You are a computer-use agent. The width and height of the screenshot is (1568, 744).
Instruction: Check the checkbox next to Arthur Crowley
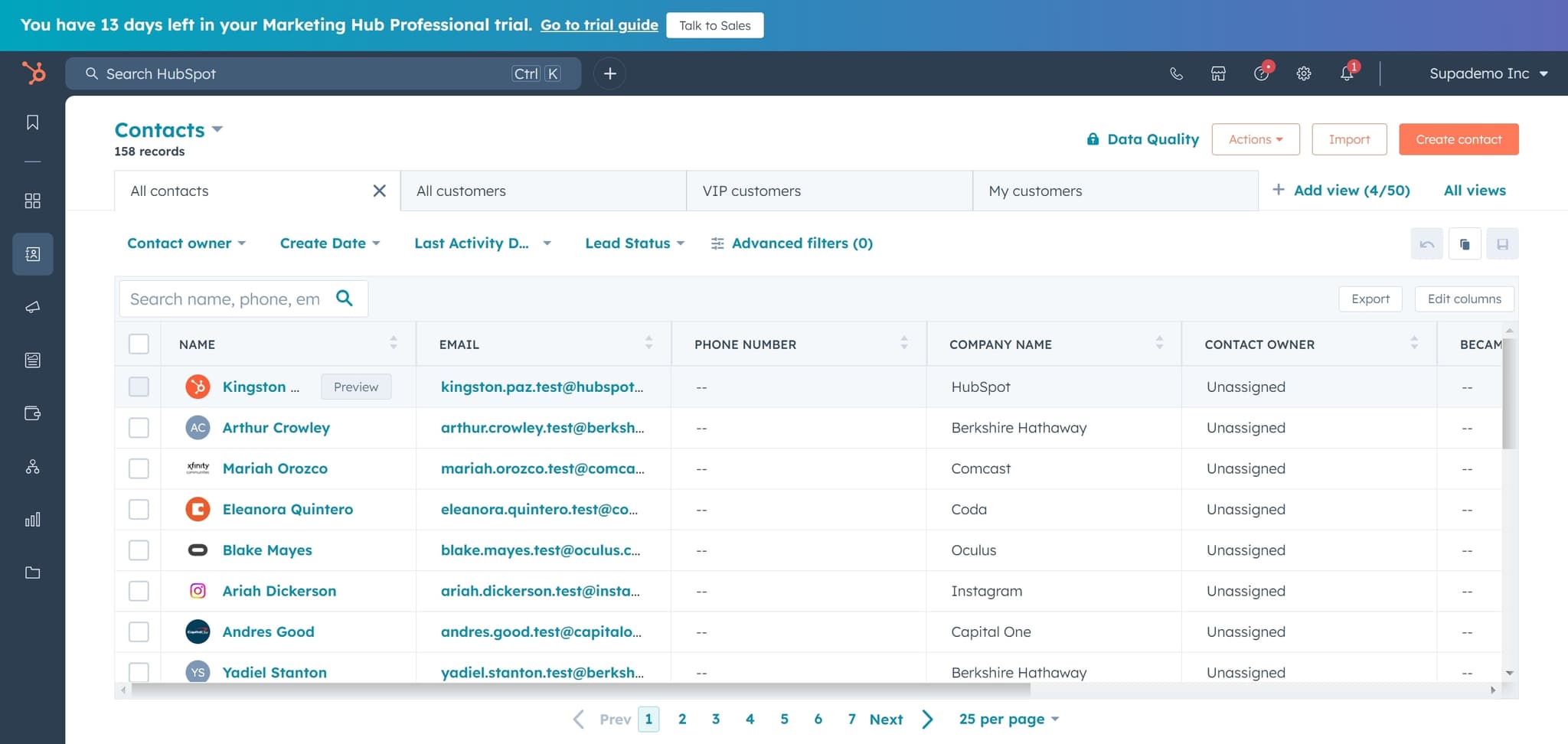(x=139, y=428)
